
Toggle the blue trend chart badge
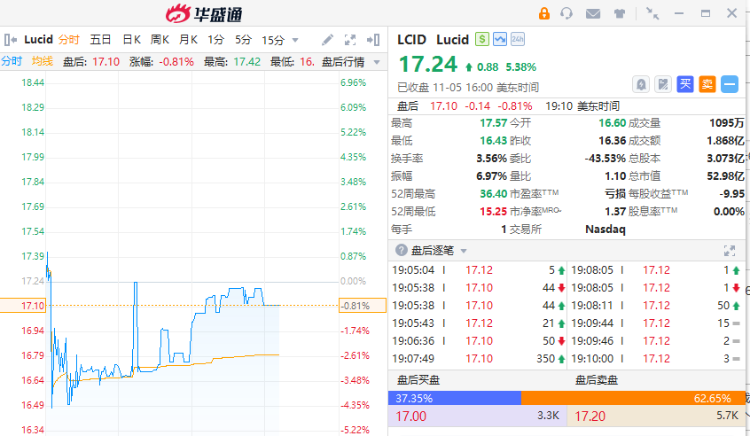pos(500,39)
